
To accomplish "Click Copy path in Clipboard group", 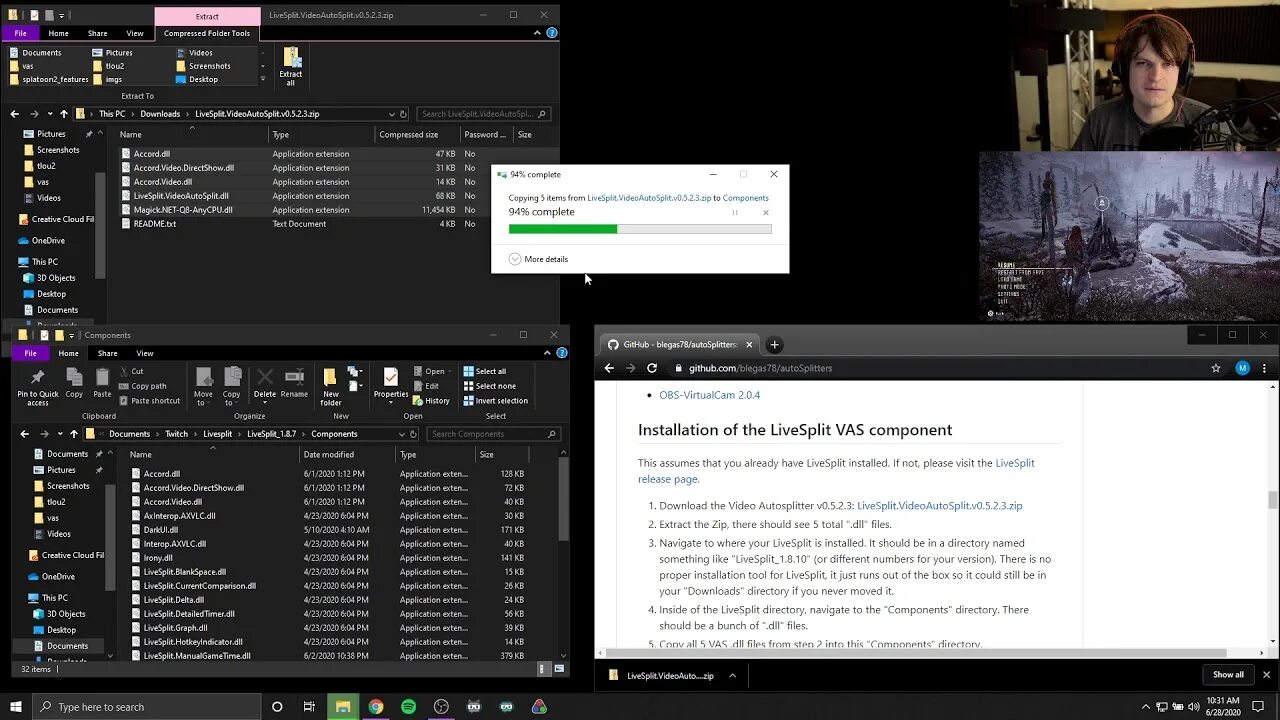I will pyautogui.click(x=141, y=386).
